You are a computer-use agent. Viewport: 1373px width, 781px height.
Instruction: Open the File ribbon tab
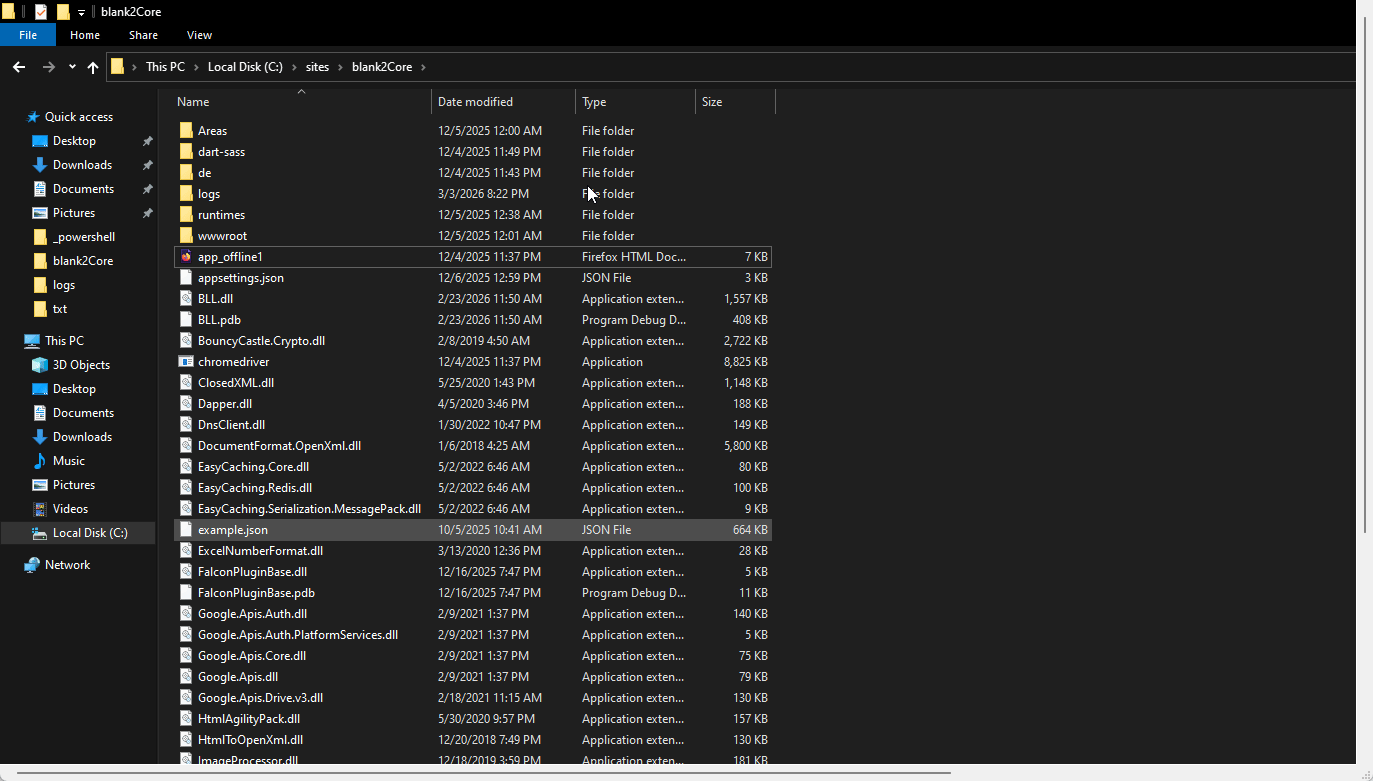tap(28, 35)
